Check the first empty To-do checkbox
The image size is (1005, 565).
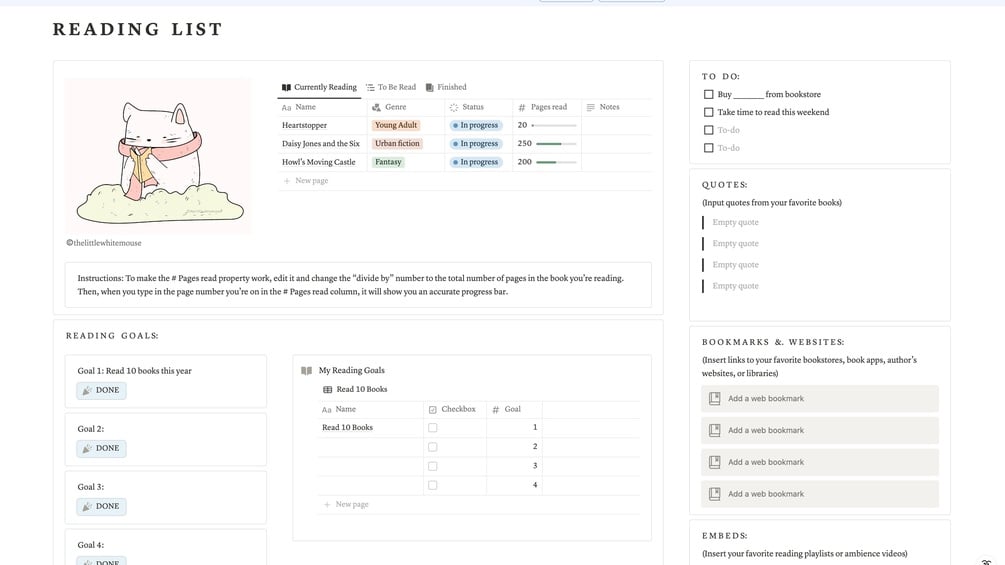(708, 130)
